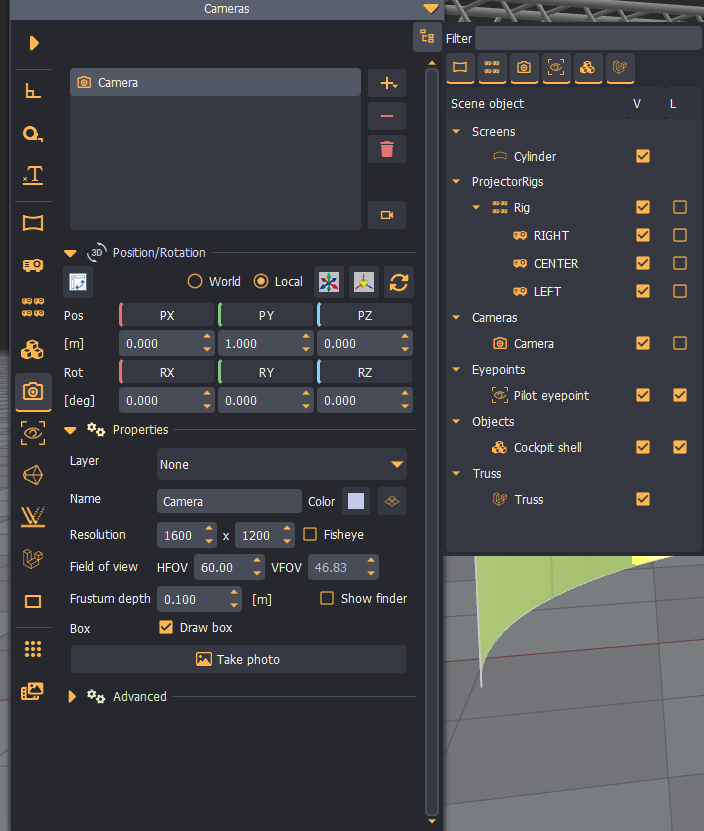The width and height of the screenshot is (704, 831).
Task: Filter scene objects by objects cubes icon
Action: coord(588,68)
